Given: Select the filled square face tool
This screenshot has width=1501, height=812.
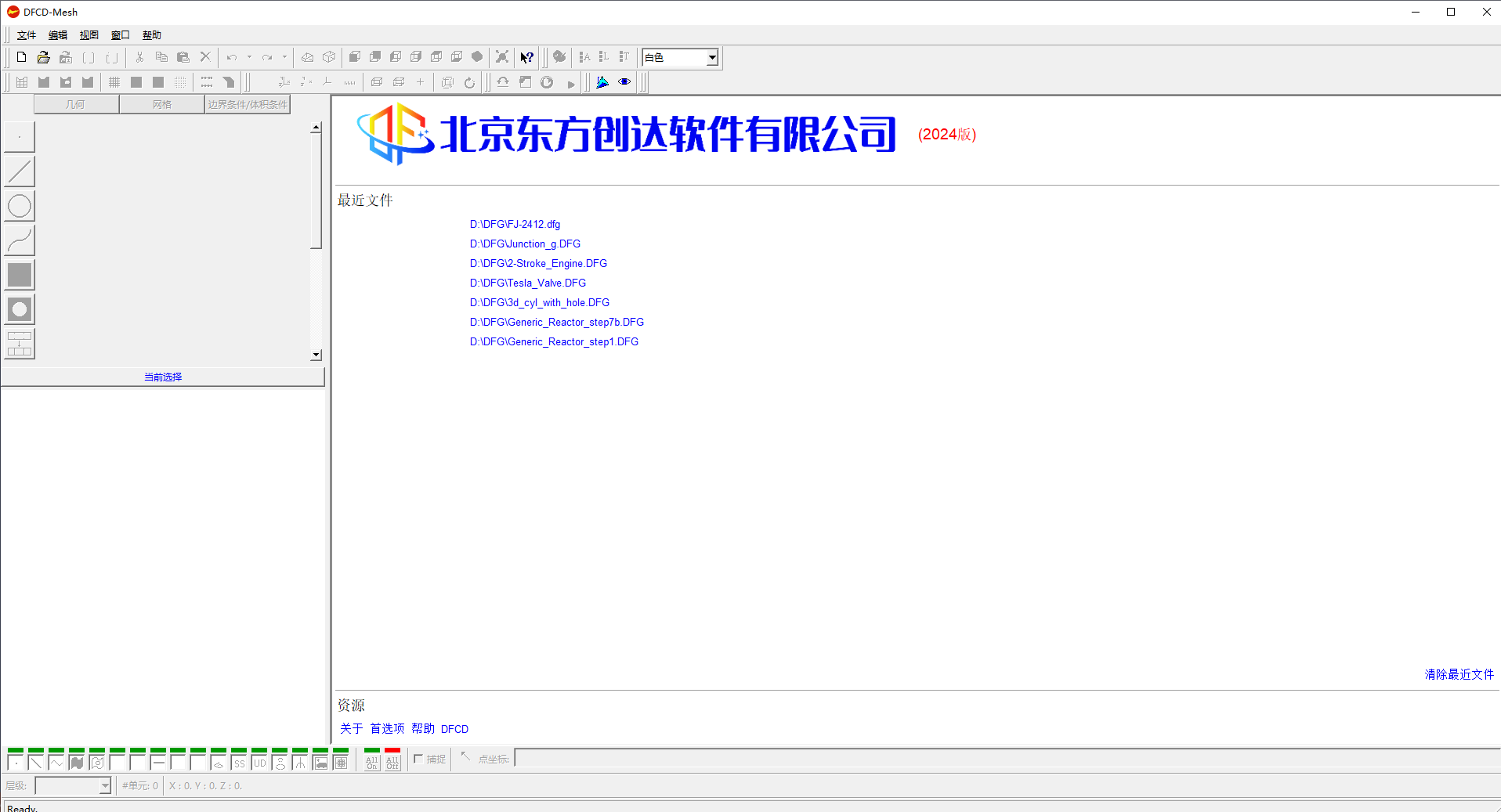Looking at the screenshot, I should [20, 275].
